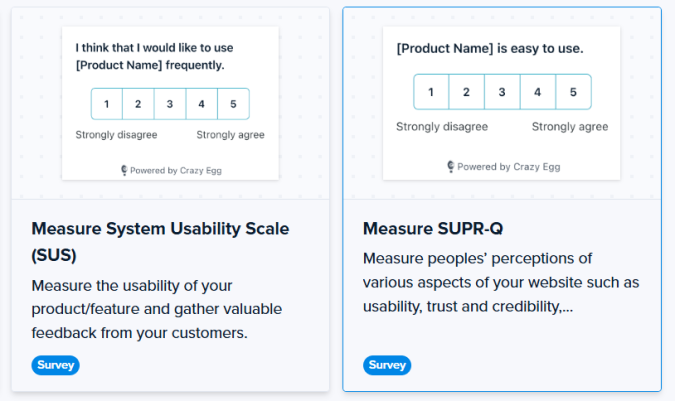Viewport: 675px width, 401px height.
Task: Open the Measure SUPR-Q template title
Action: (x=432, y=229)
